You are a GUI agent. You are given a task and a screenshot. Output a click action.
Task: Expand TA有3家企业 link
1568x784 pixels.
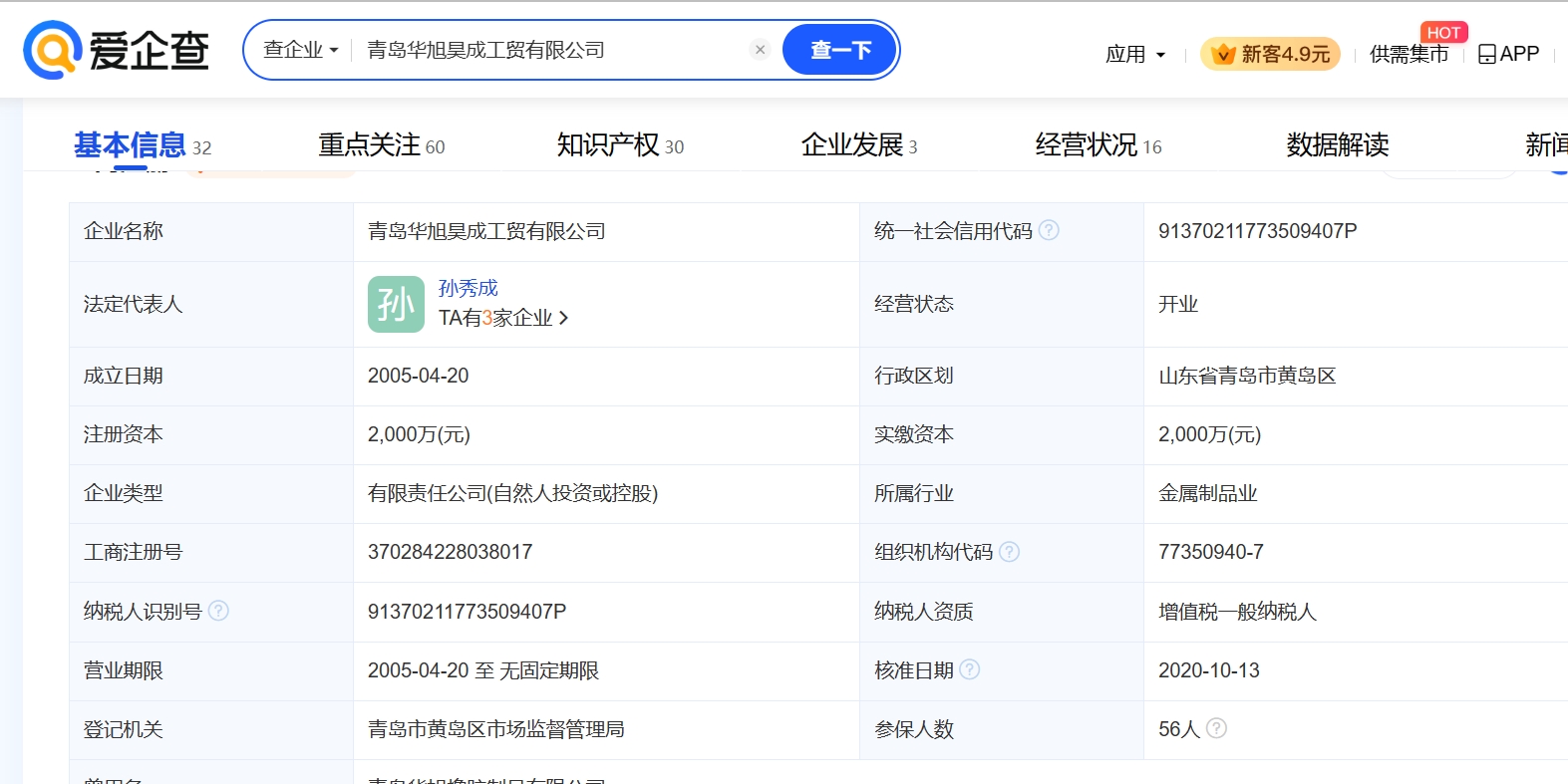503,318
